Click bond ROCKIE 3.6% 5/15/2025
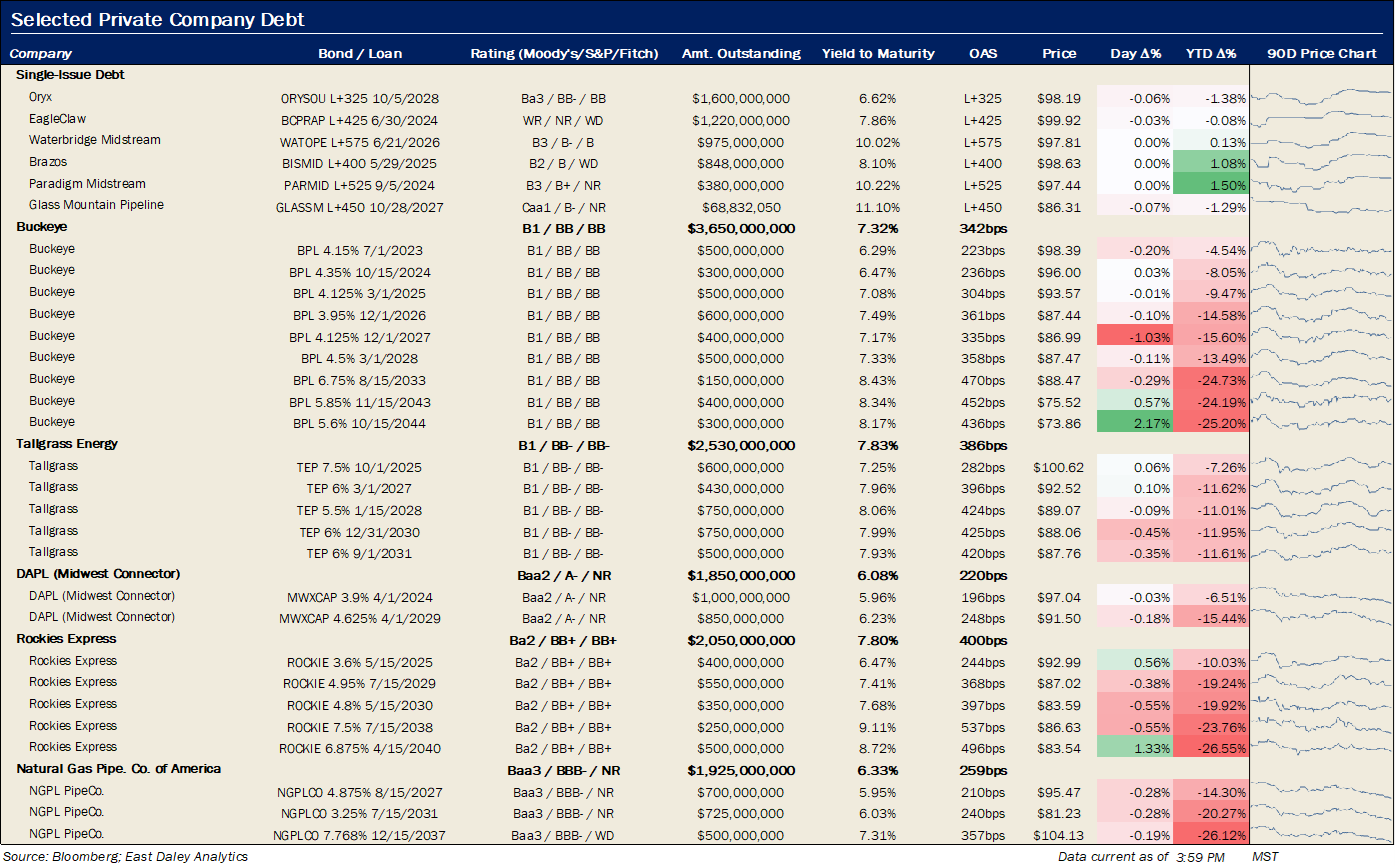This screenshot has height=867, width=1395. click(360, 662)
